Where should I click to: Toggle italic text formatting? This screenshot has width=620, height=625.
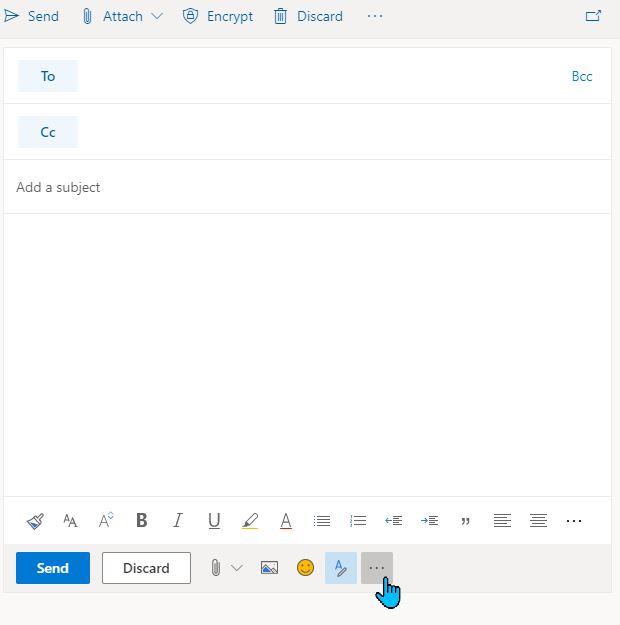tap(178, 521)
